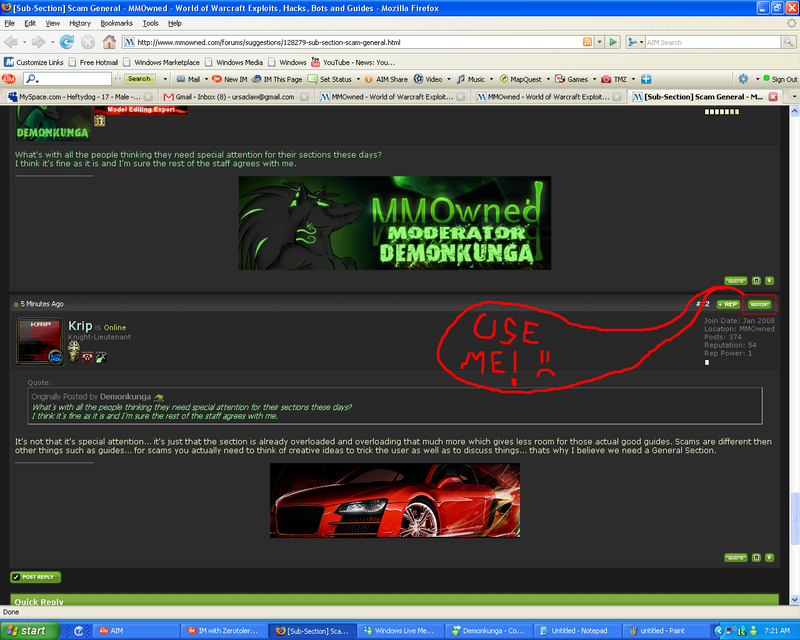Go back to the previous page

pyautogui.click(x=11, y=42)
